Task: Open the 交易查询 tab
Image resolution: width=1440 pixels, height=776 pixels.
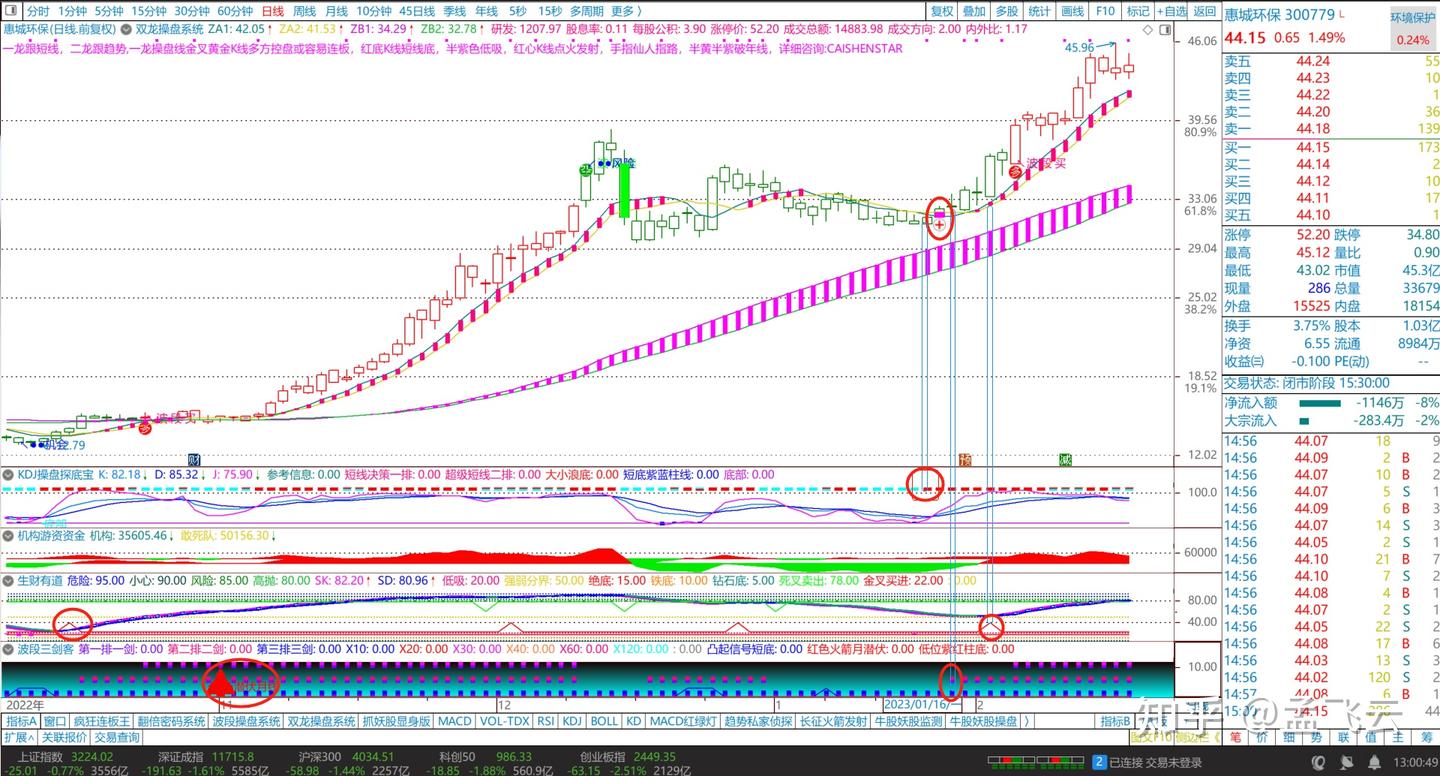Action: point(117,737)
